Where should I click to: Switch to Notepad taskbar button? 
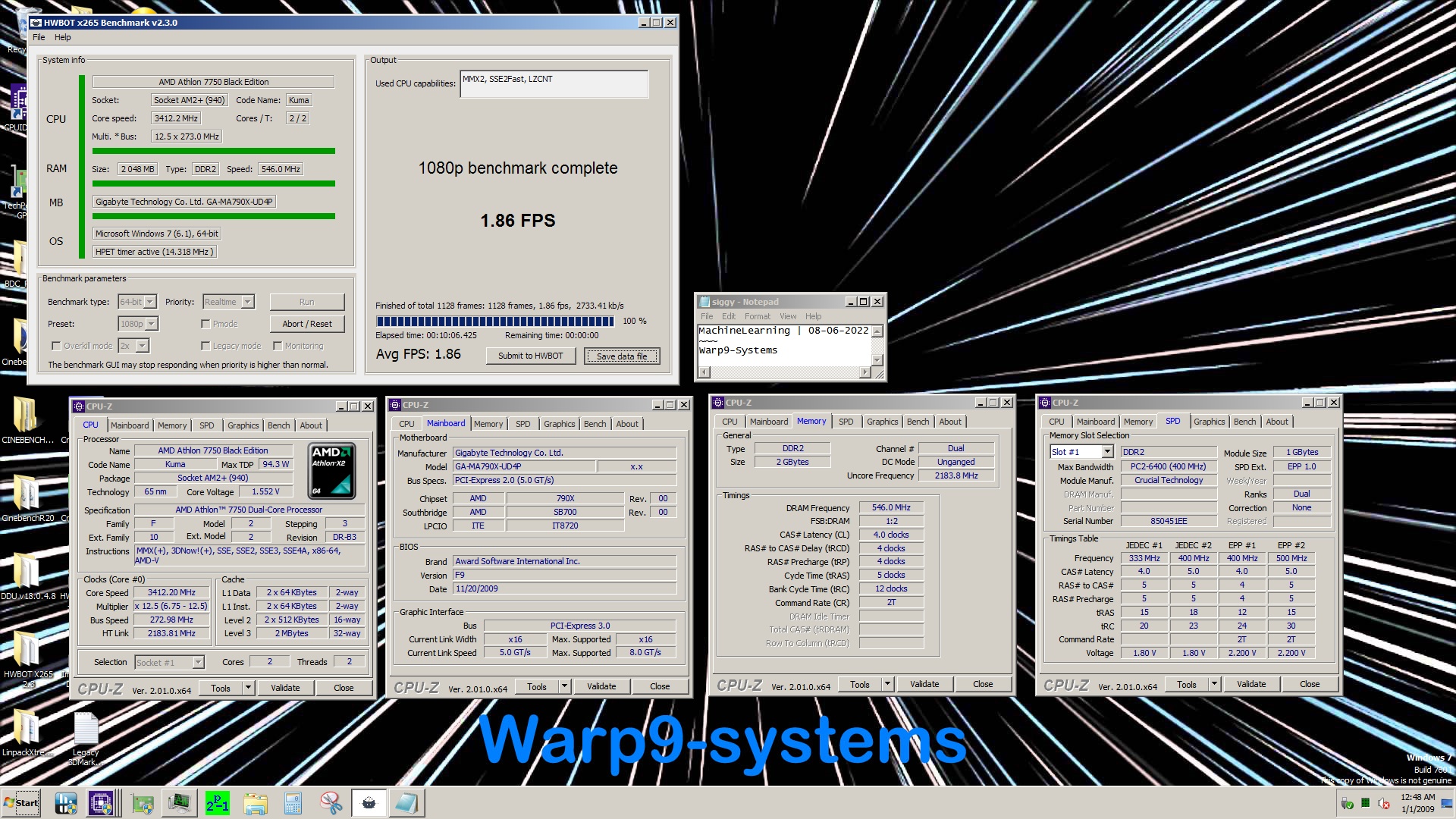pos(406,803)
